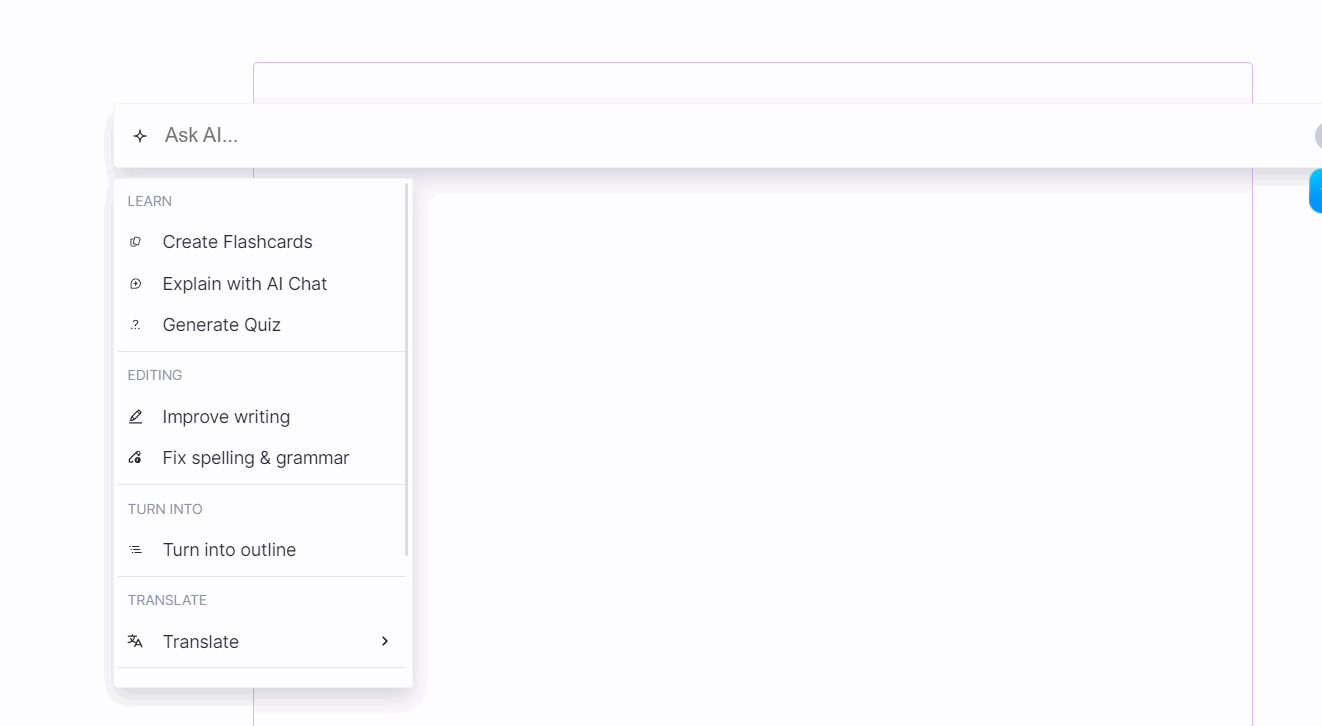Click the Turn into outline list icon
The width and height of the screenshot is (1322, 726).
point(136,550)
